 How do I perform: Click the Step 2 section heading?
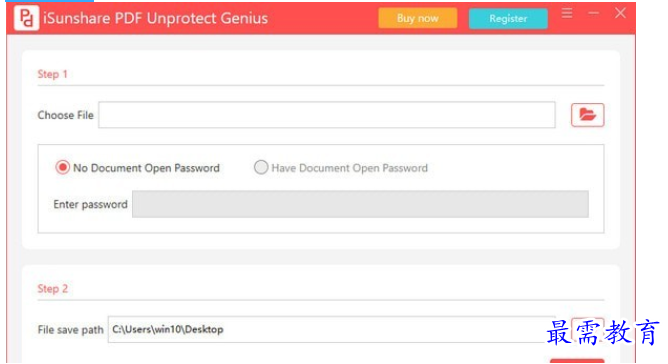52,289
